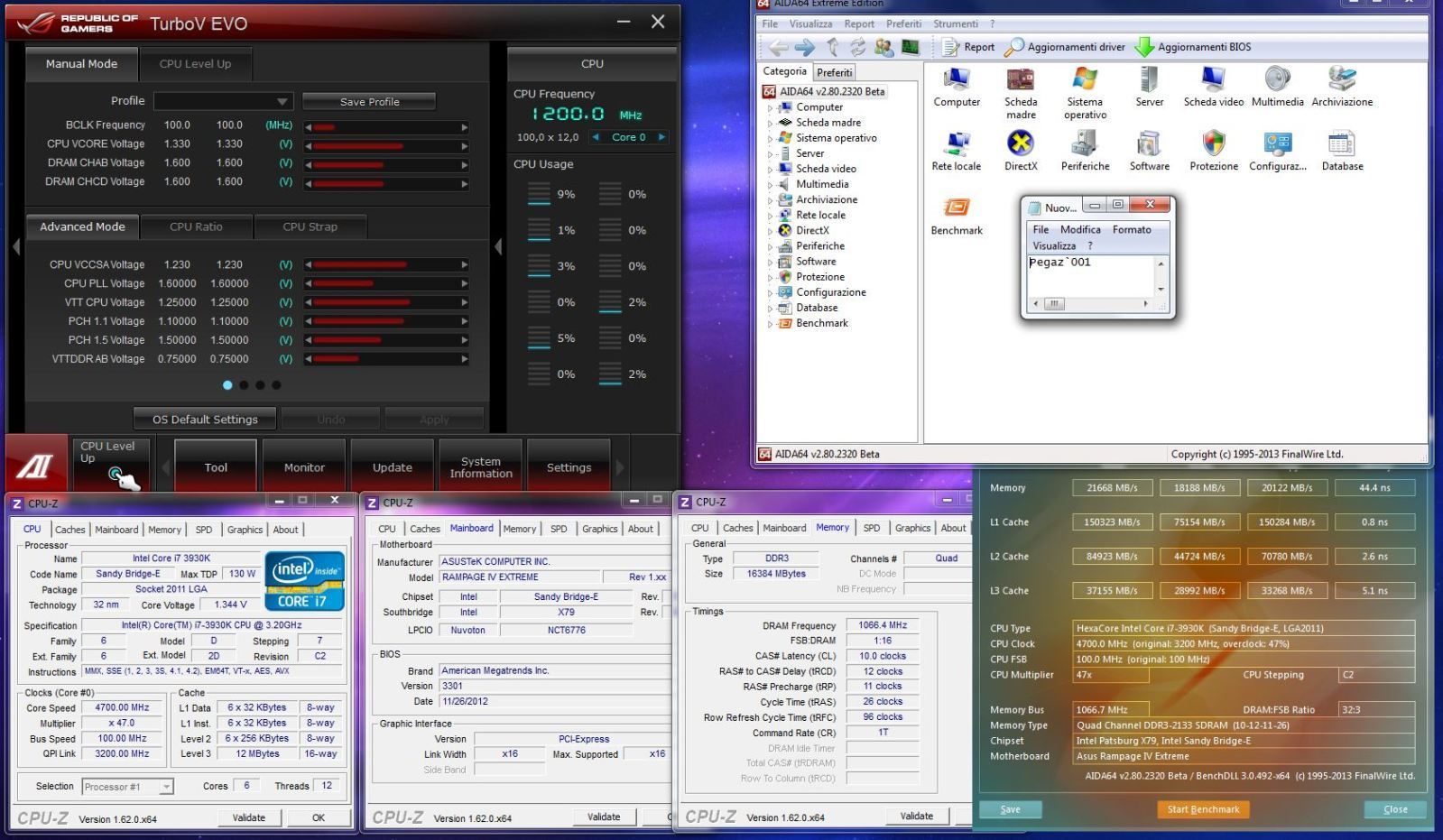Image resolution: width=1443 pixels, height=840 pixels.
Task: Switch to CPU Strap tab in TurboV
Action: click(310, 226)
